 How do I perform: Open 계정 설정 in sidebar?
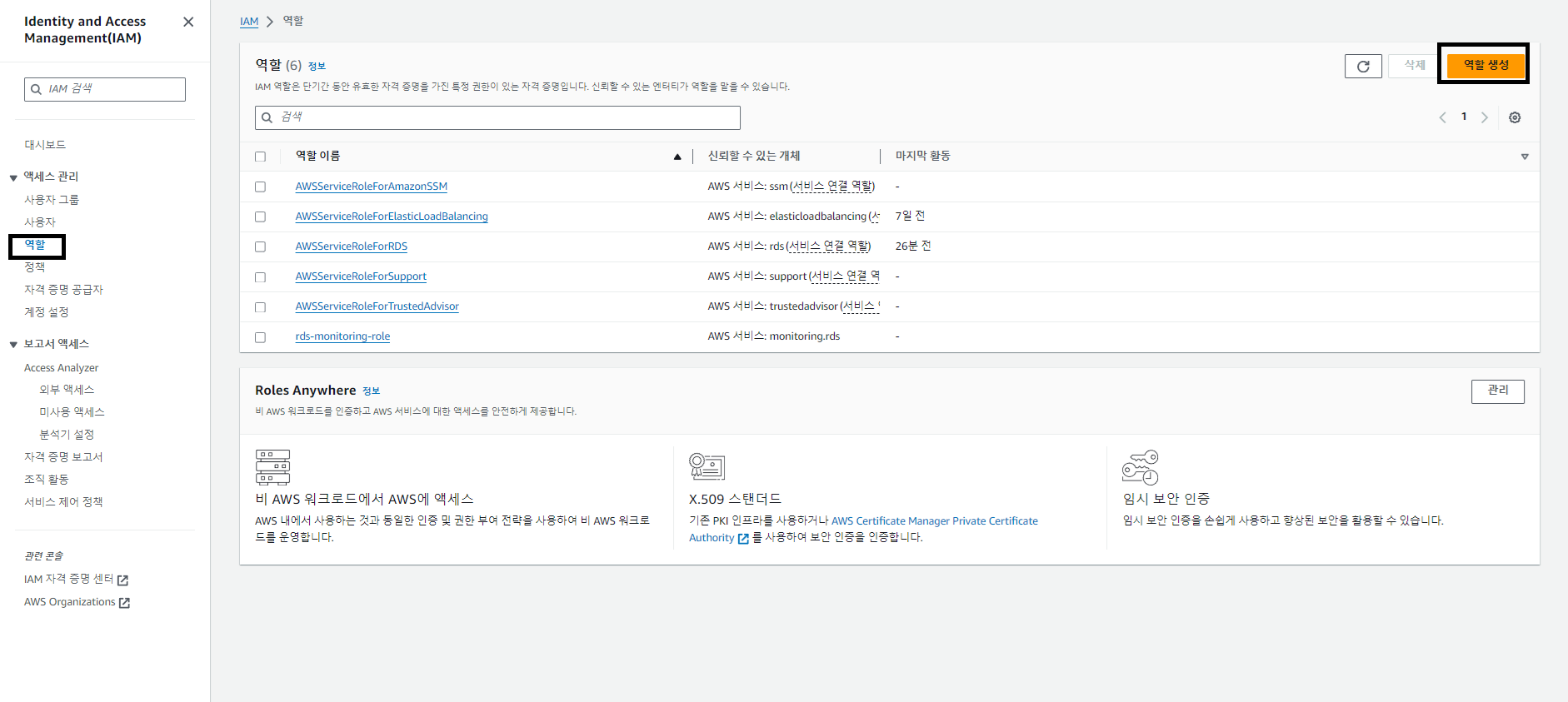(x=47, y=312)
